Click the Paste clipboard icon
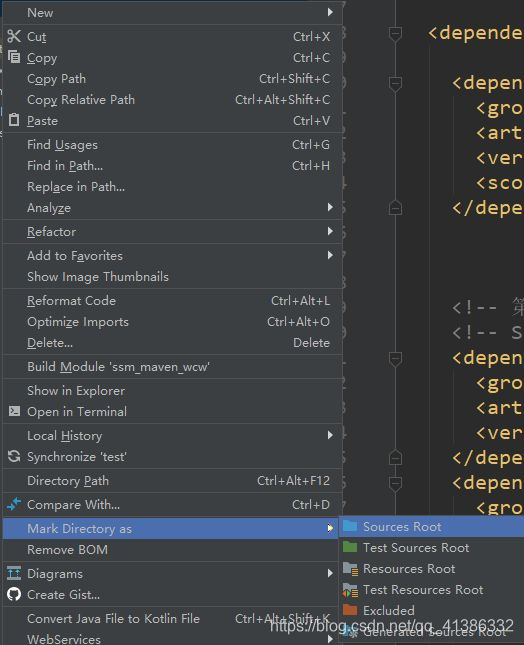The image size is (524, 645). pos(14,120)
